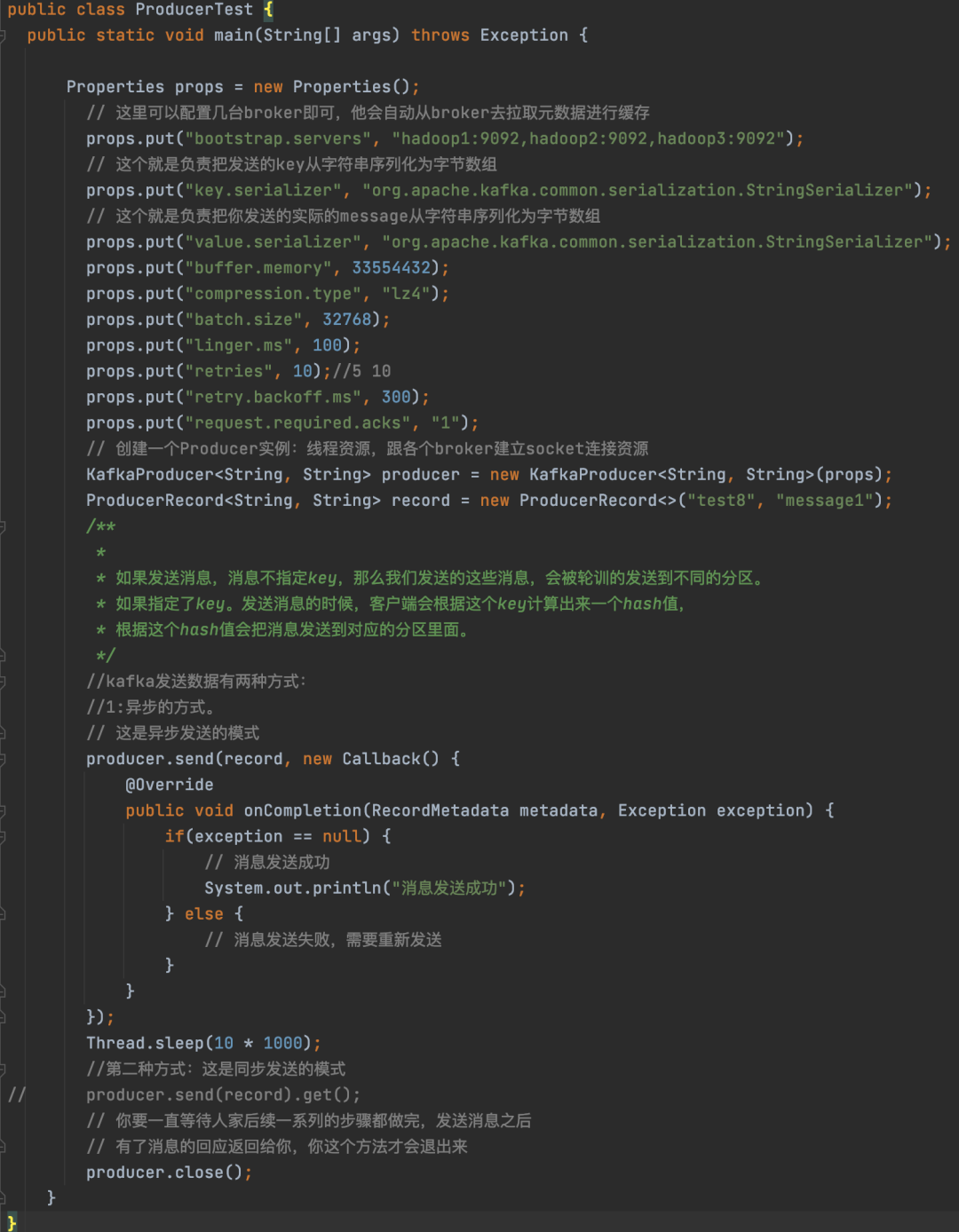Click the 这里可以配置几台broker comment line
Screen dimensions: 959x1232
(x=368, y=113)
